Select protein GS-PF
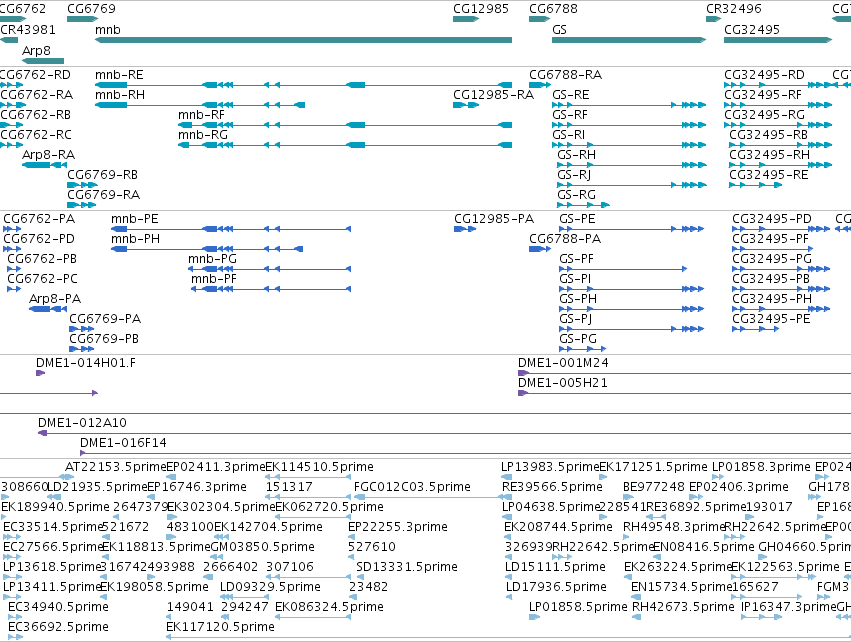This screenshot has width=851, height=642. coord(624,269)
